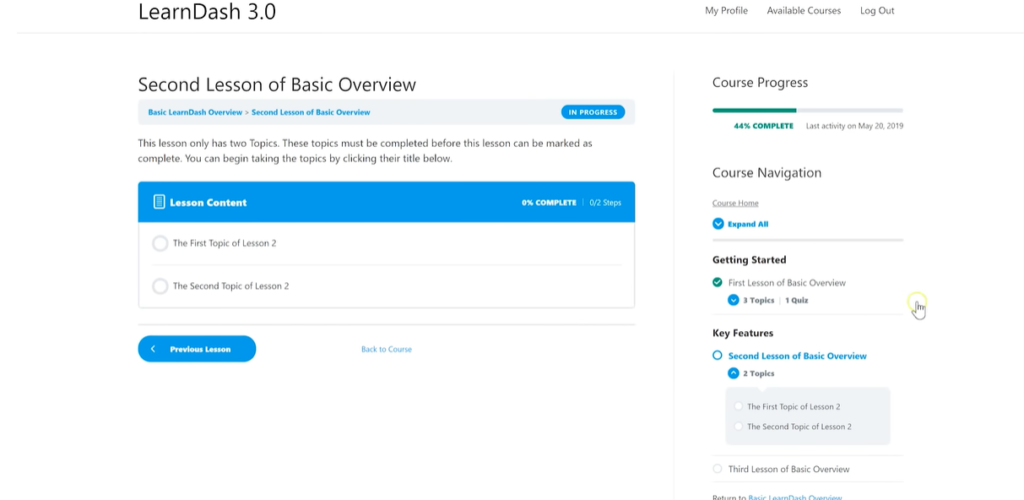
Task: Click the Lesson Content book icon
Action: (159, 202)
